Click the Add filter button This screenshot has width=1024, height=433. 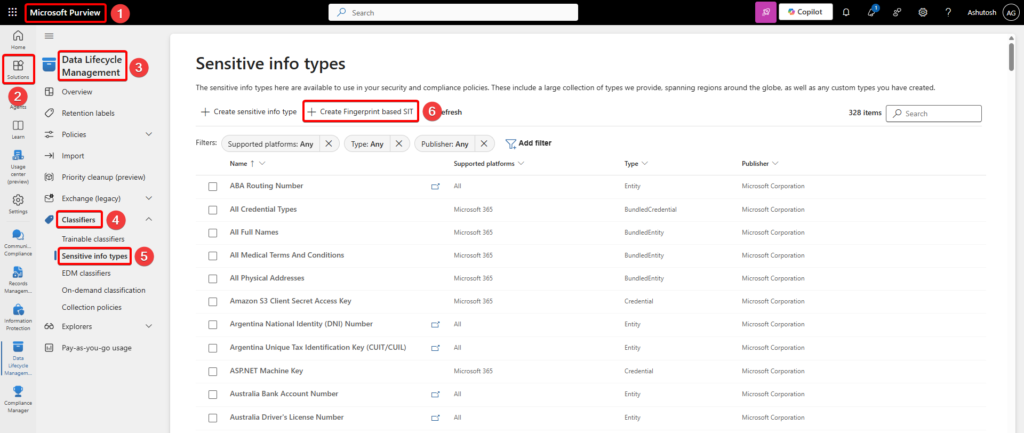coord(528,143)
